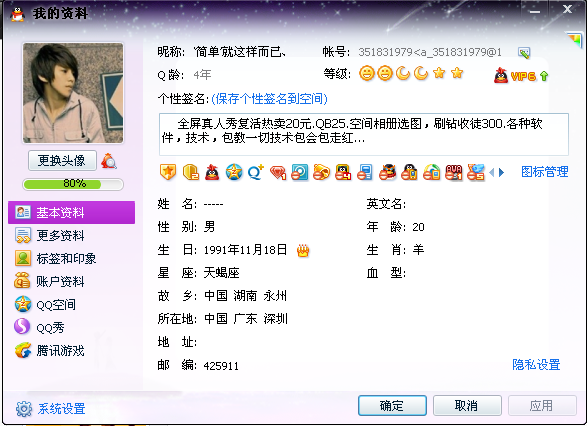The image size is (587, 426).
Task: Click the nickname field 简单就这样而已
Action: tap(240, 52)
